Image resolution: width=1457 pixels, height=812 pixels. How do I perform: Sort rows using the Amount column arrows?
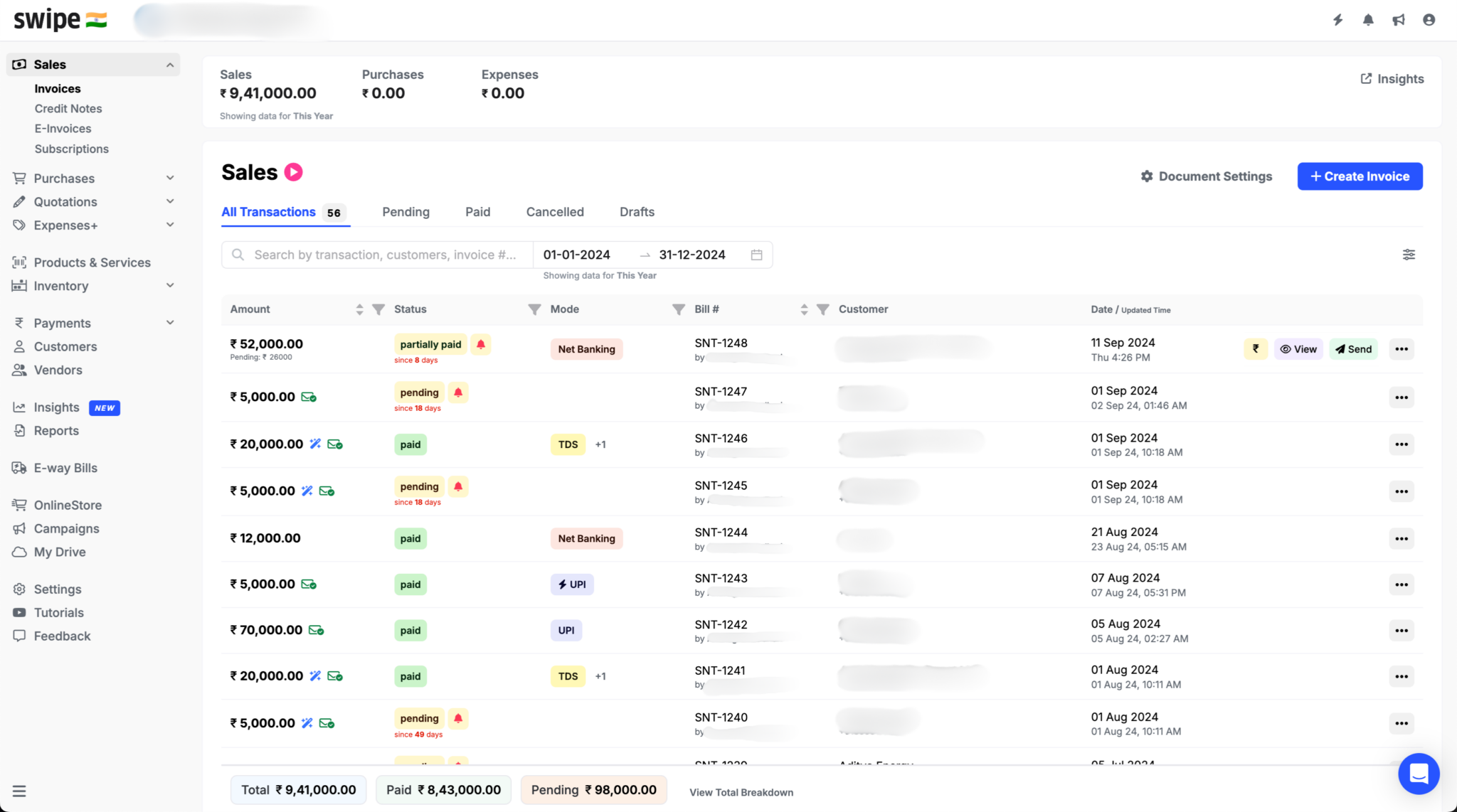point(359,309)
